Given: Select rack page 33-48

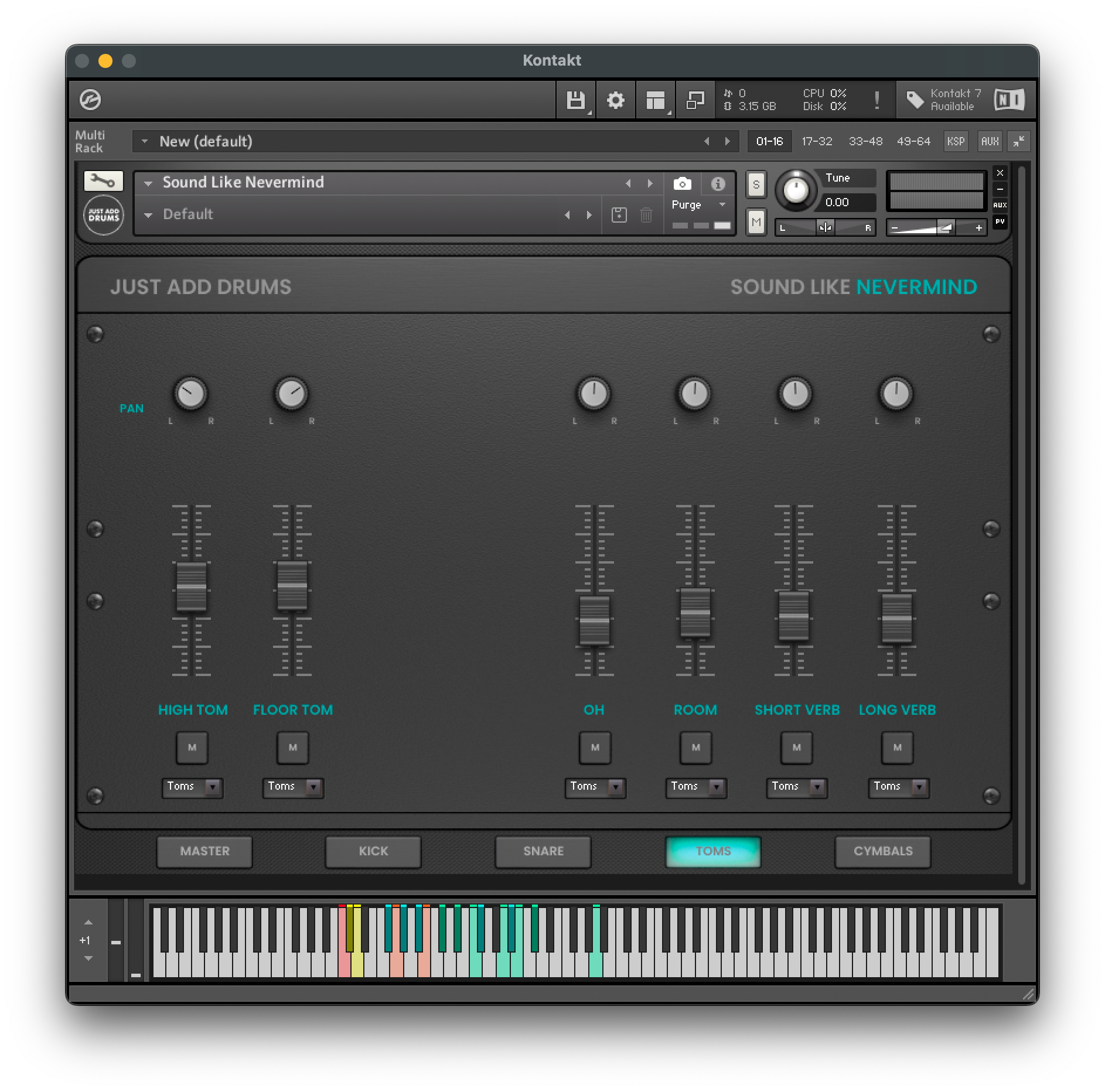Looking at the screenshot, I should click(865, 141).
